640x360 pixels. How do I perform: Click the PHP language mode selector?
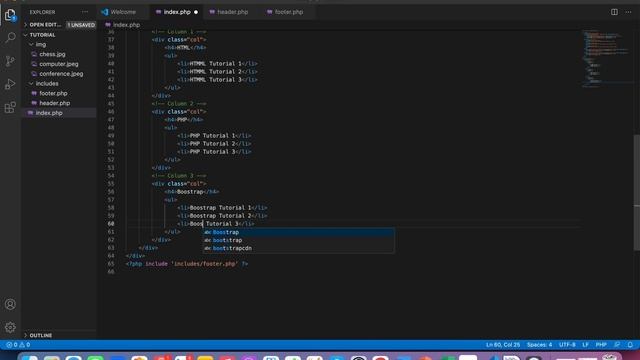(601, 345)
